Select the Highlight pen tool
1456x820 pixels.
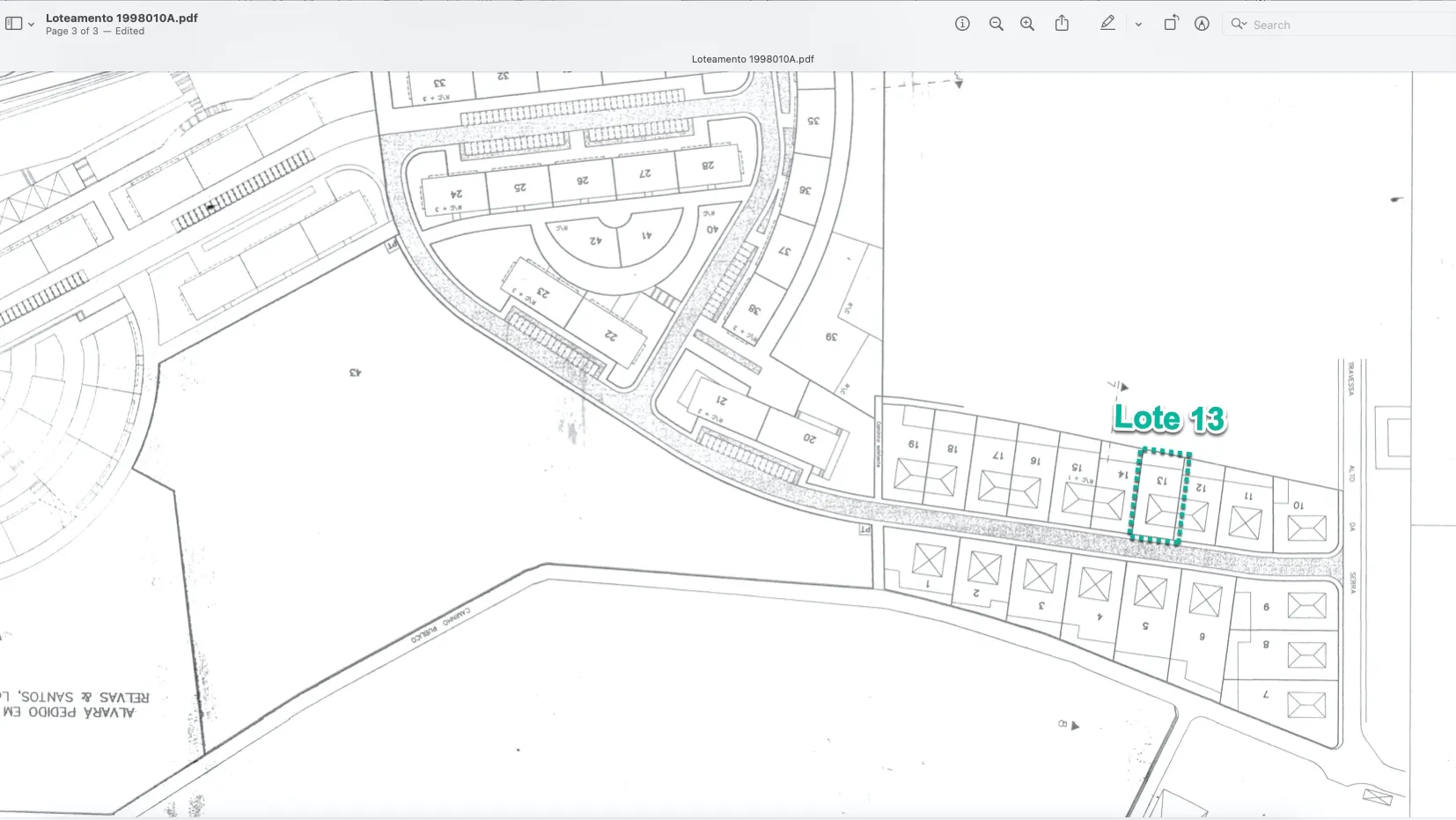pyautogui.click(x=1107, y=24)
